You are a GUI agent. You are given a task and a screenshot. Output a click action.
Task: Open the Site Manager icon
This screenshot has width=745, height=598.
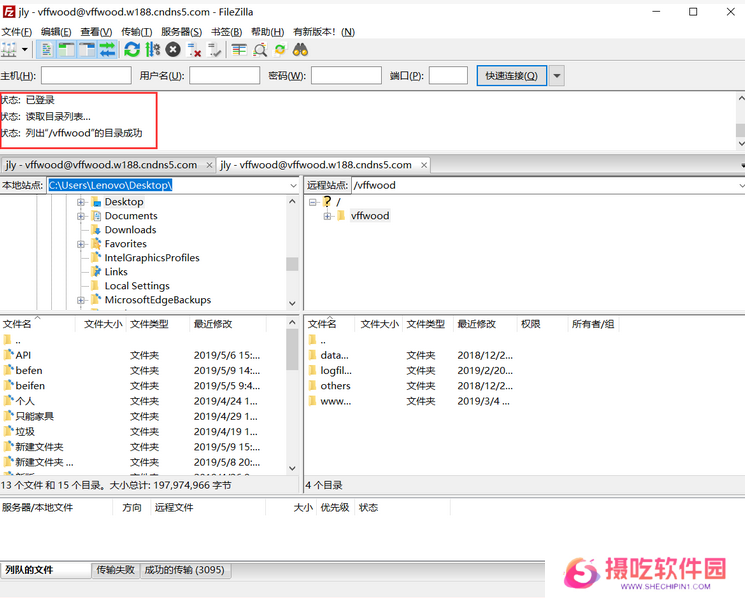coord(10,49)
